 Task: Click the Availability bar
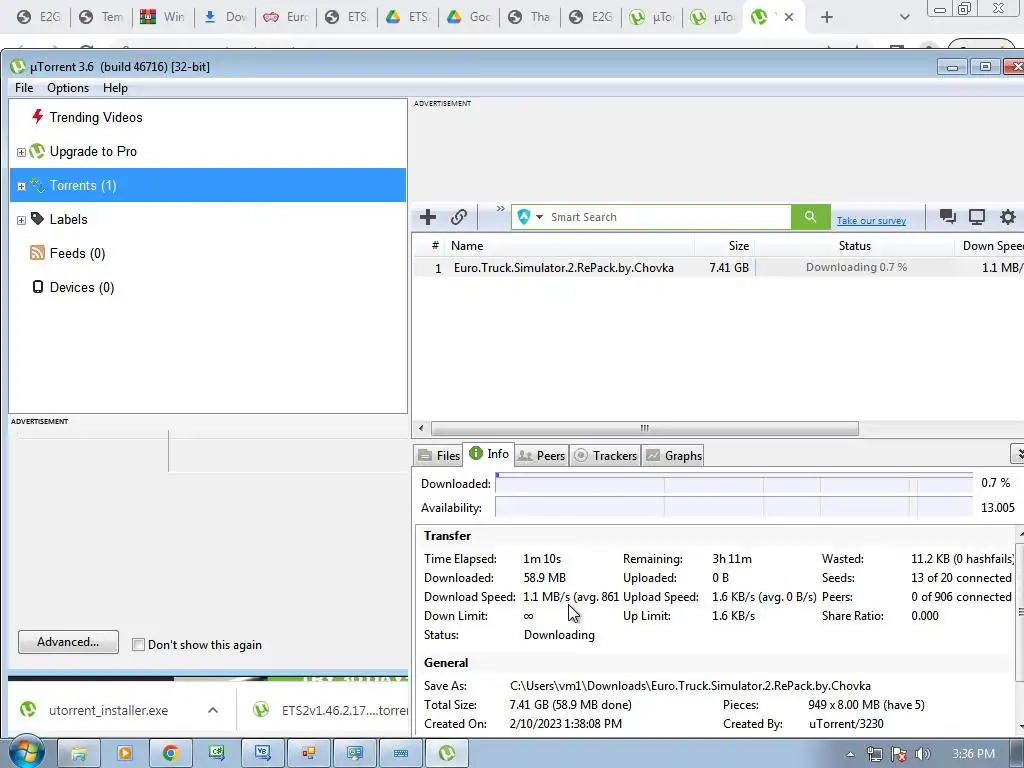734,507
